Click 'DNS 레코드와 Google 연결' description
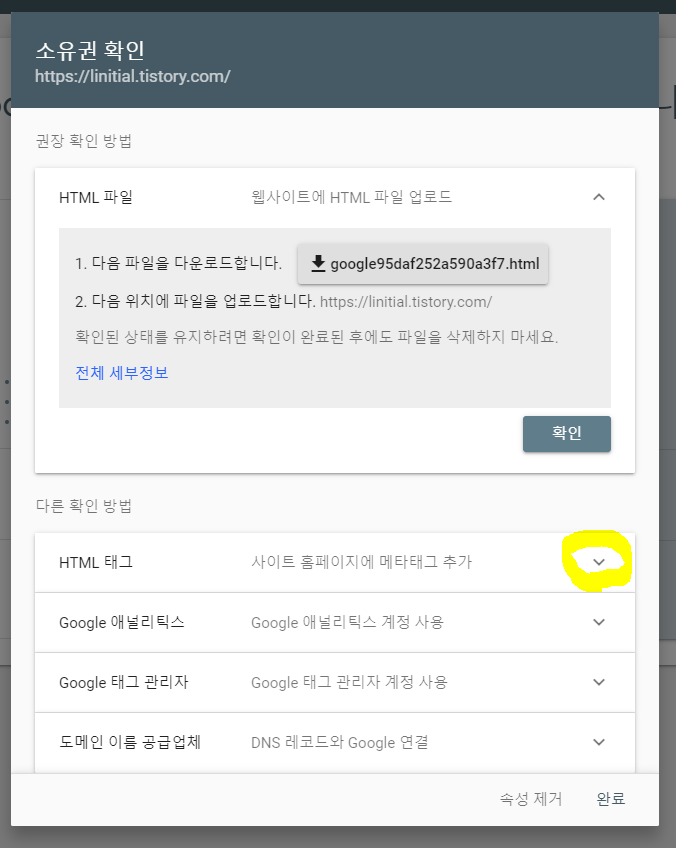Viewport: 676px width, 848px height. pyautogui.click(x=340, y=743)
